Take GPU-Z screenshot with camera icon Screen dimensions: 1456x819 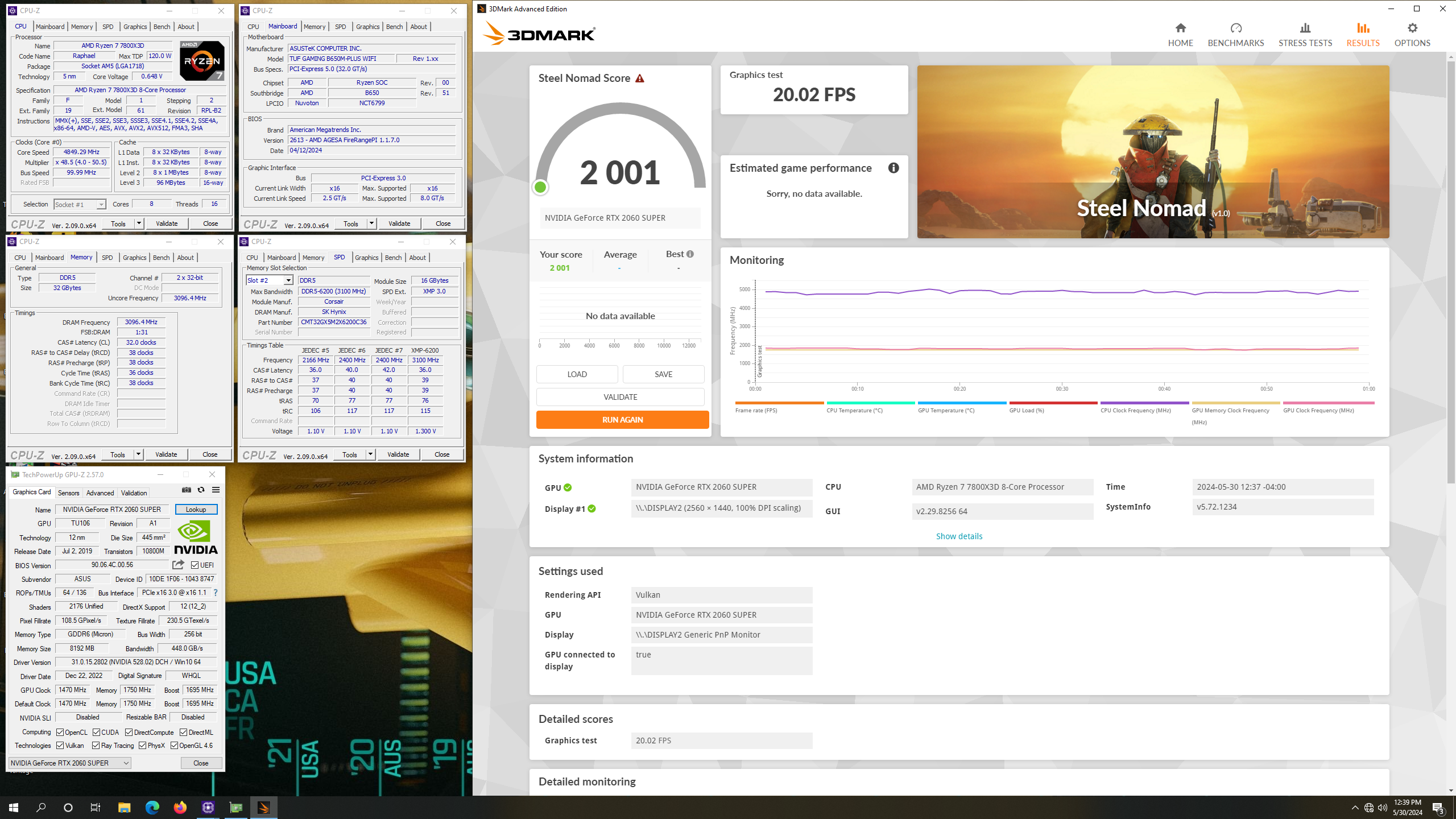pyautogui.click(x=187, y=490)
